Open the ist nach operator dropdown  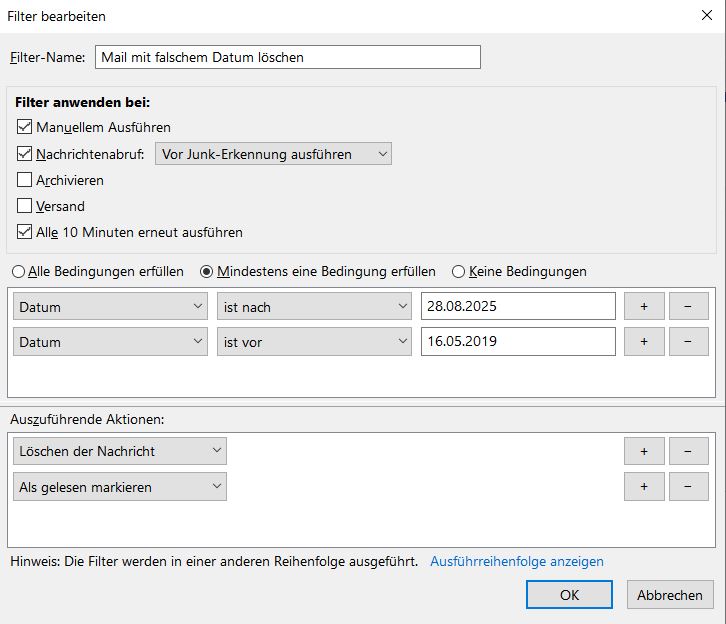tap(314, 307)
